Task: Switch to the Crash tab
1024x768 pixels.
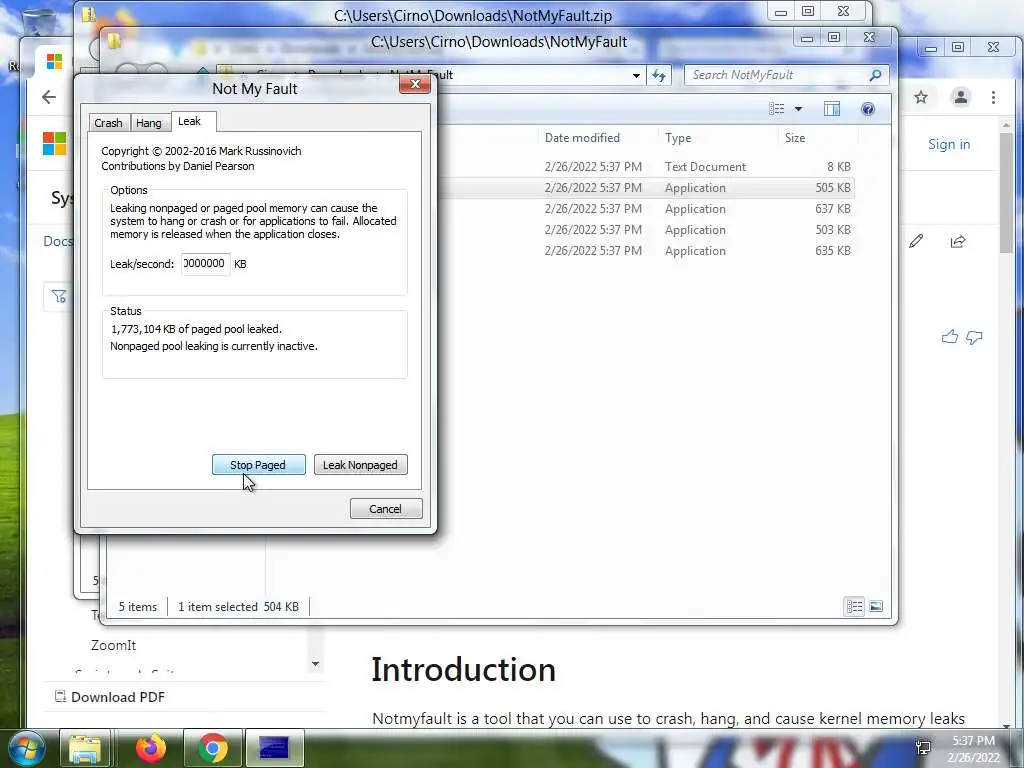Action: pyautogui.click(x=108, y=123)
